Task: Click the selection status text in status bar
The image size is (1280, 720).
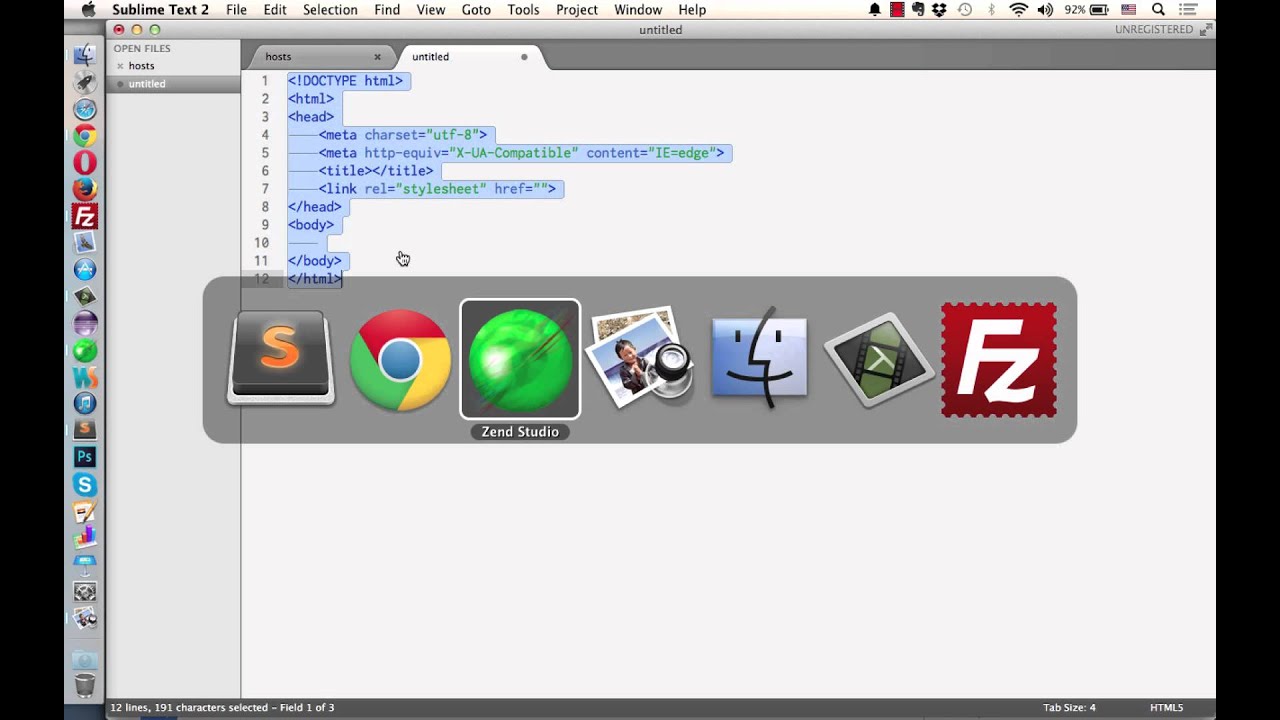Action: tap(222, 708)
